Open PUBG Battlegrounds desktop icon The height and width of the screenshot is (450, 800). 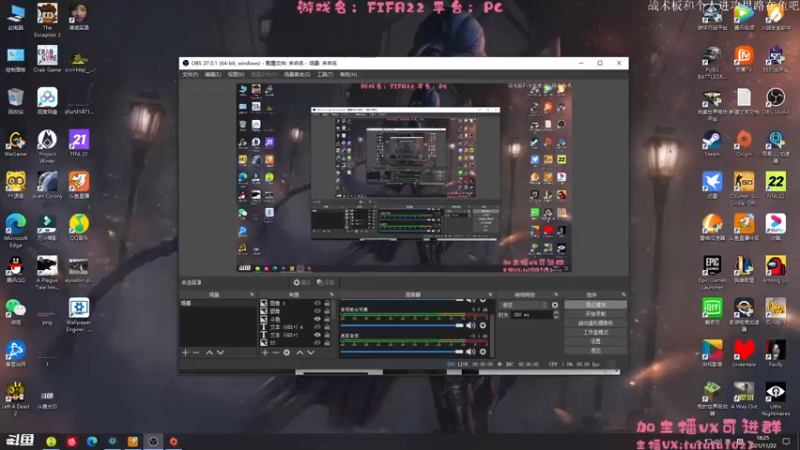click(712, 63)
